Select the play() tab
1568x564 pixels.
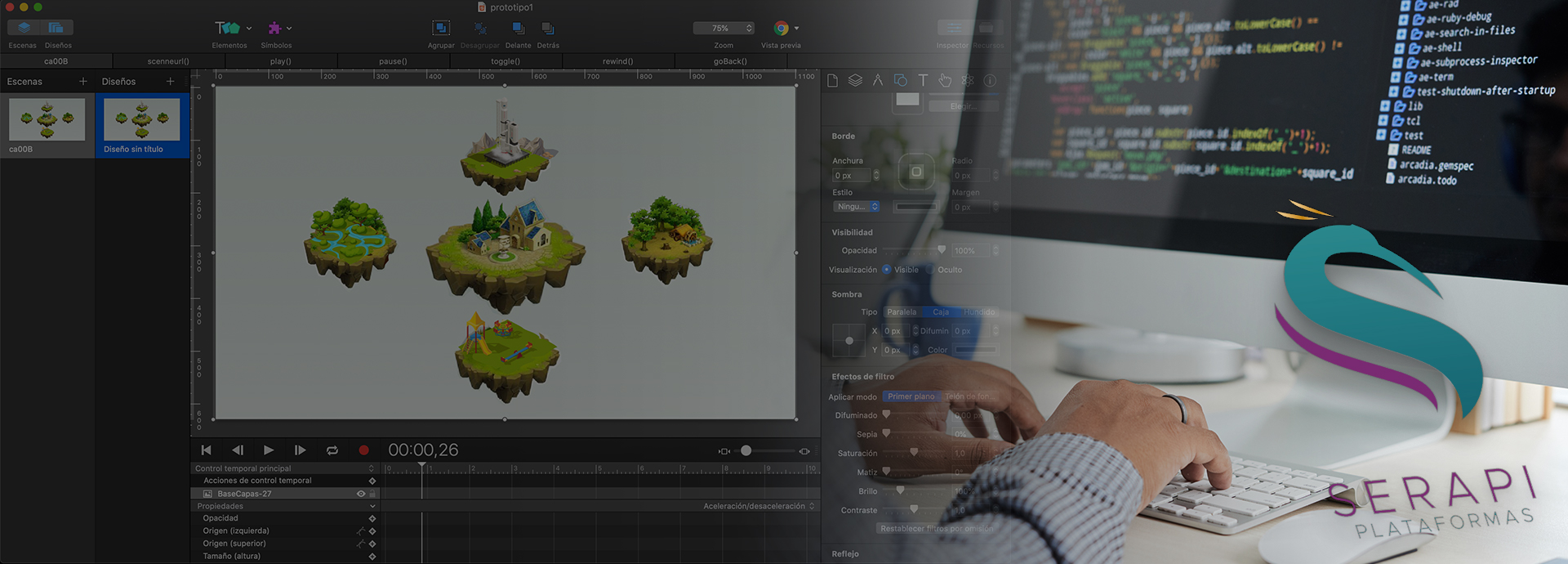coord(280,61)
